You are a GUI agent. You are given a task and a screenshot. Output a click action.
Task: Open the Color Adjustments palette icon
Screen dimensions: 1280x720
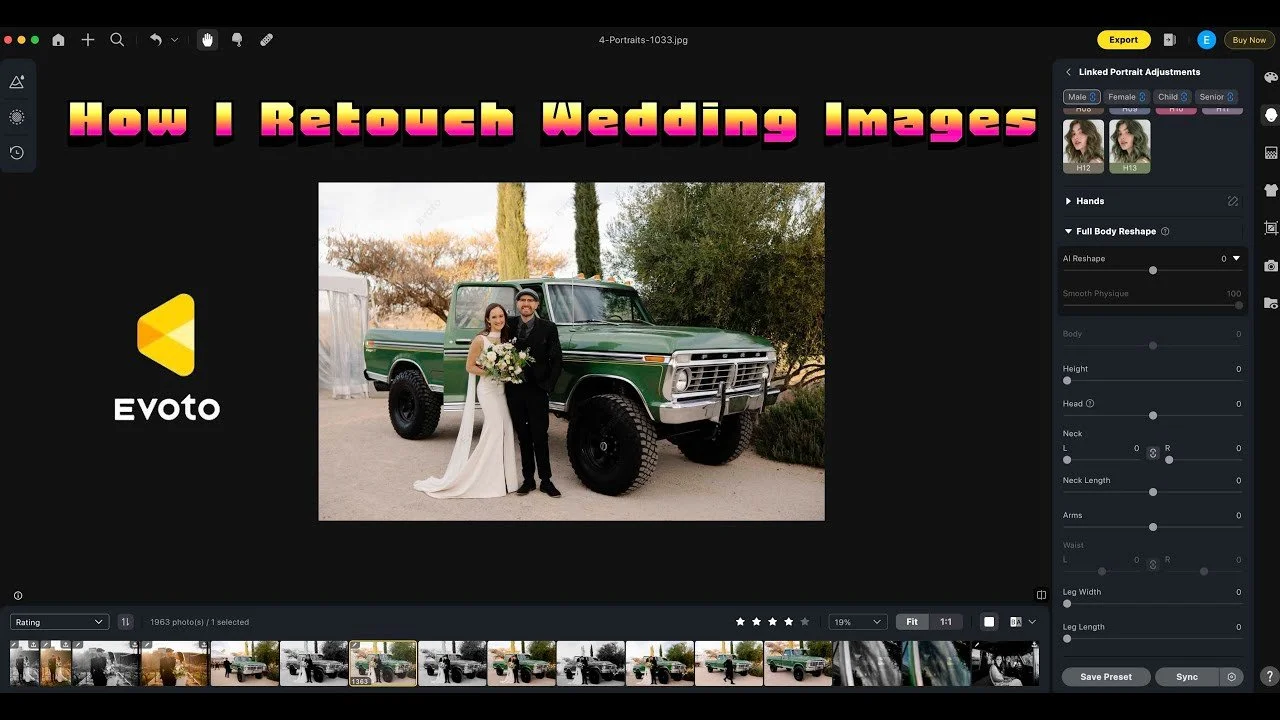click(x=1271, y=78)
